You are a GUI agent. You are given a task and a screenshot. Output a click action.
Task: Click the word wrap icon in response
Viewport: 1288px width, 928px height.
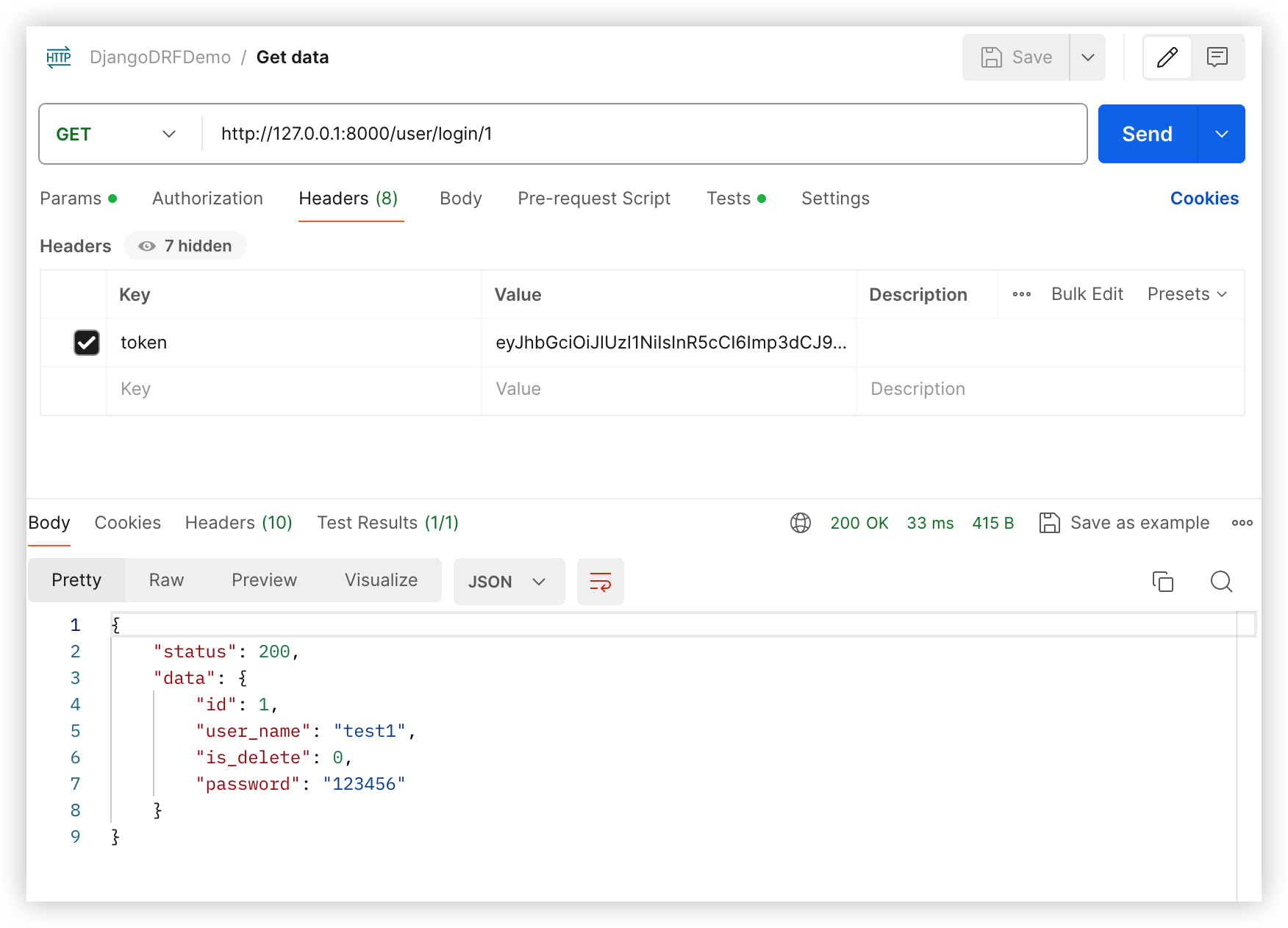point(600,582)
